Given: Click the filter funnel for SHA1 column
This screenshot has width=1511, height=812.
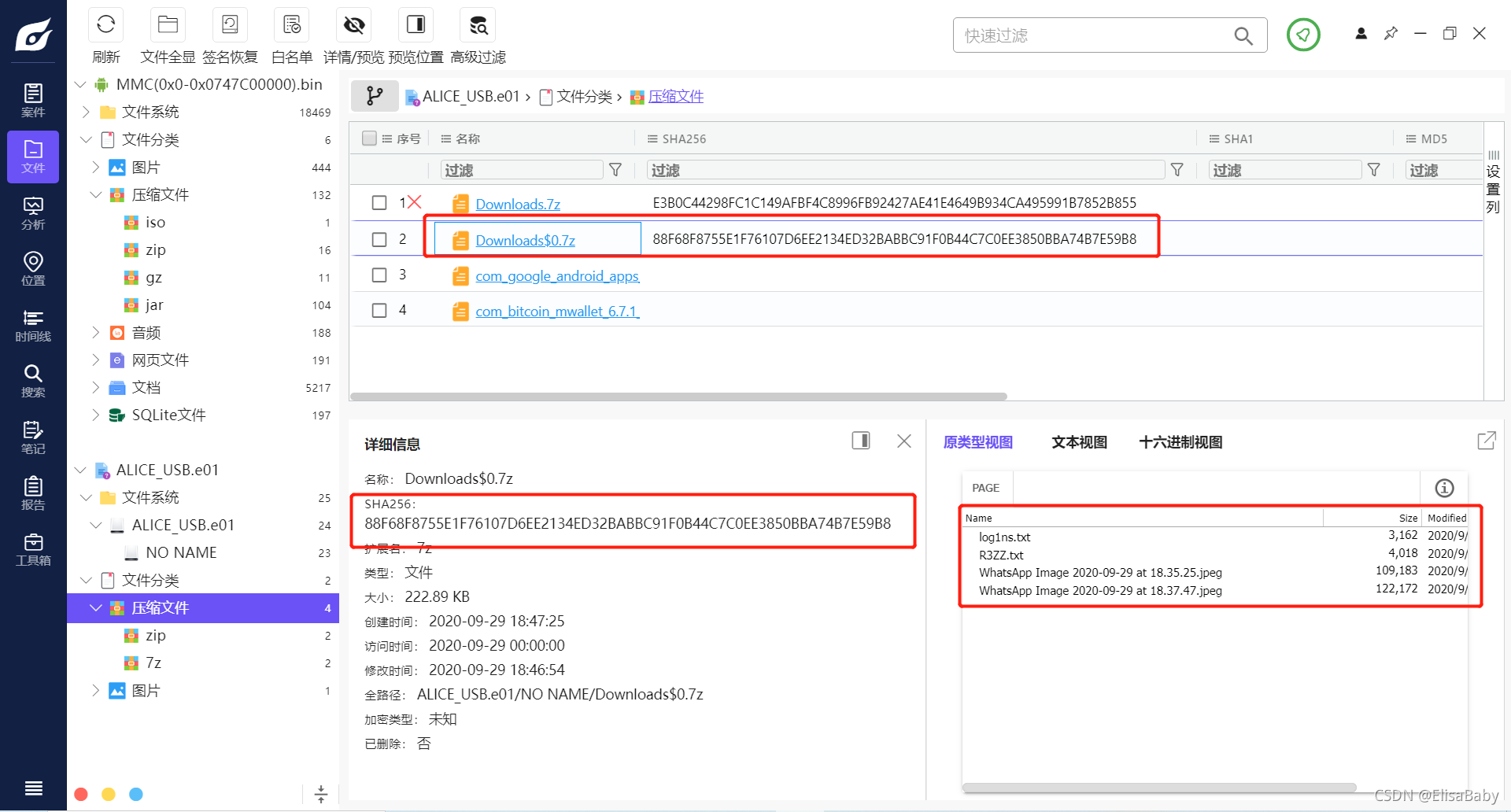Looking at the screenshot, I should 1374,170.
